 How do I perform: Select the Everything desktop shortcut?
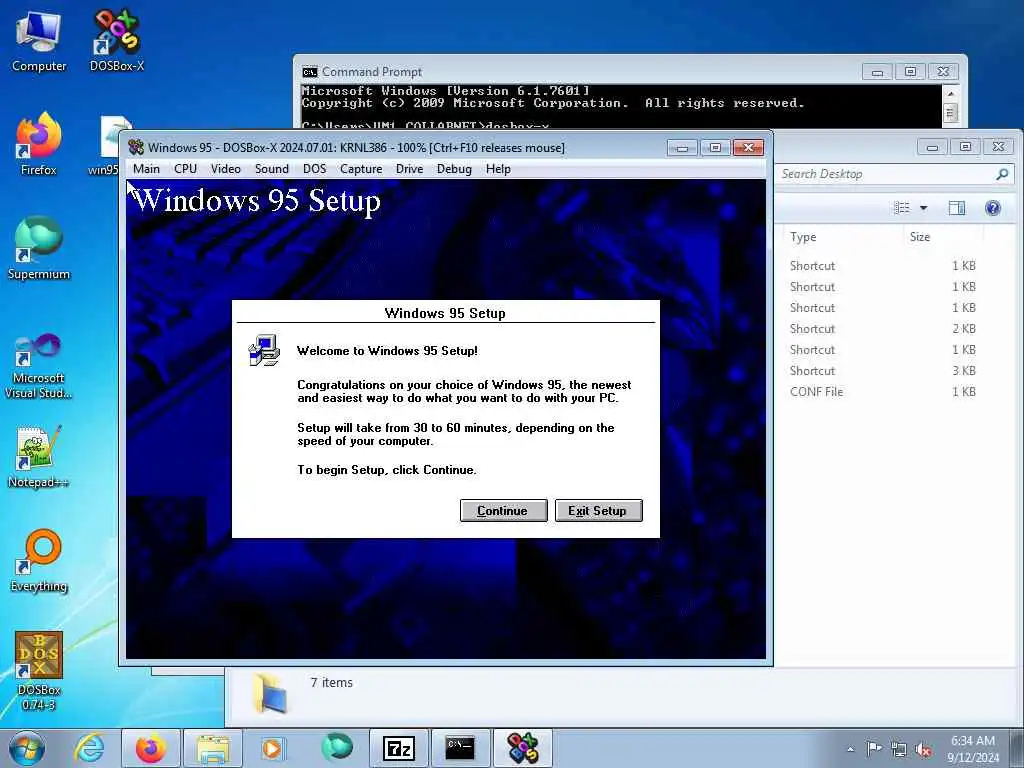(x=39, y=562)
